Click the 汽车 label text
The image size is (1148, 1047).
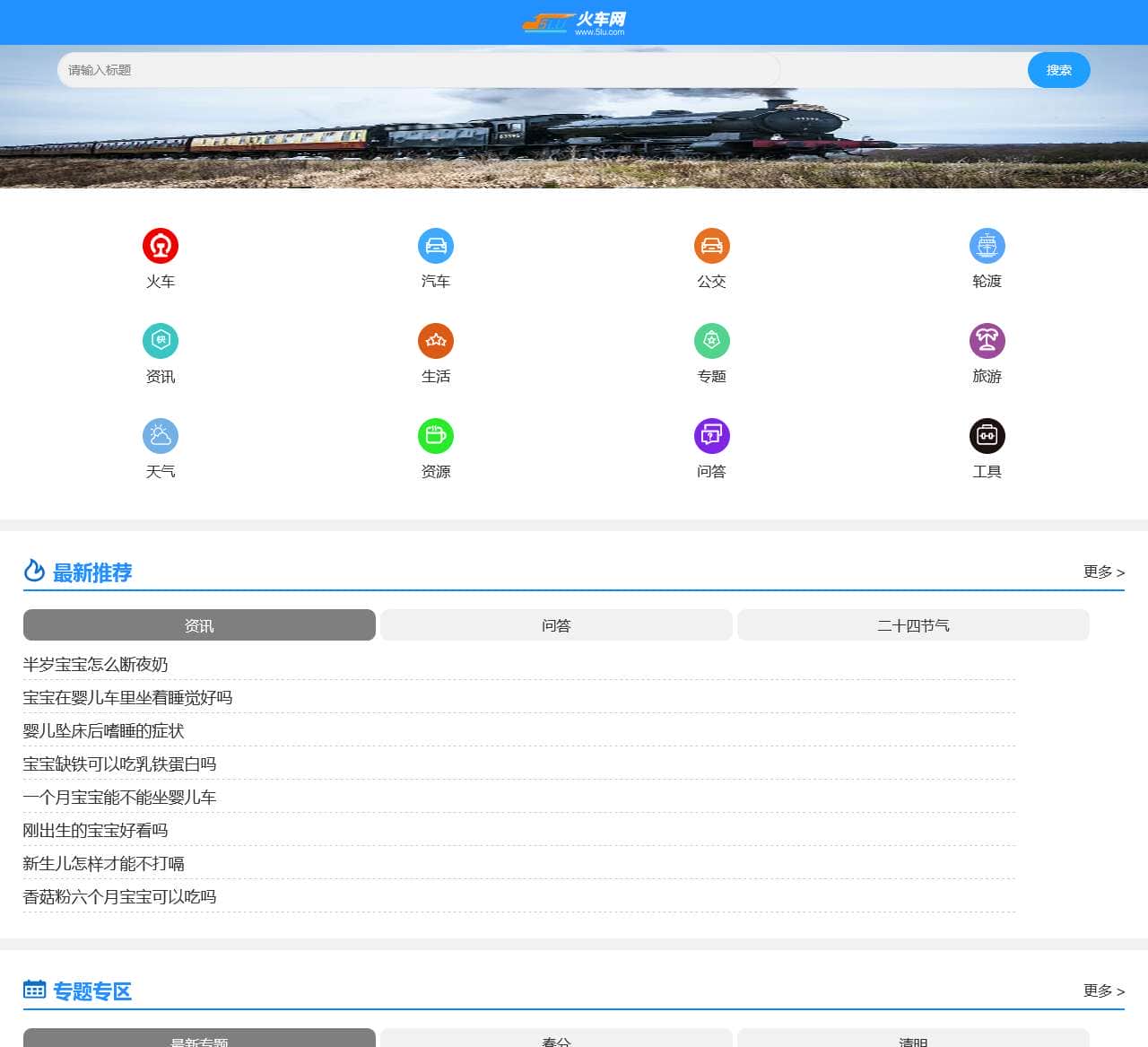pos(436,282)
